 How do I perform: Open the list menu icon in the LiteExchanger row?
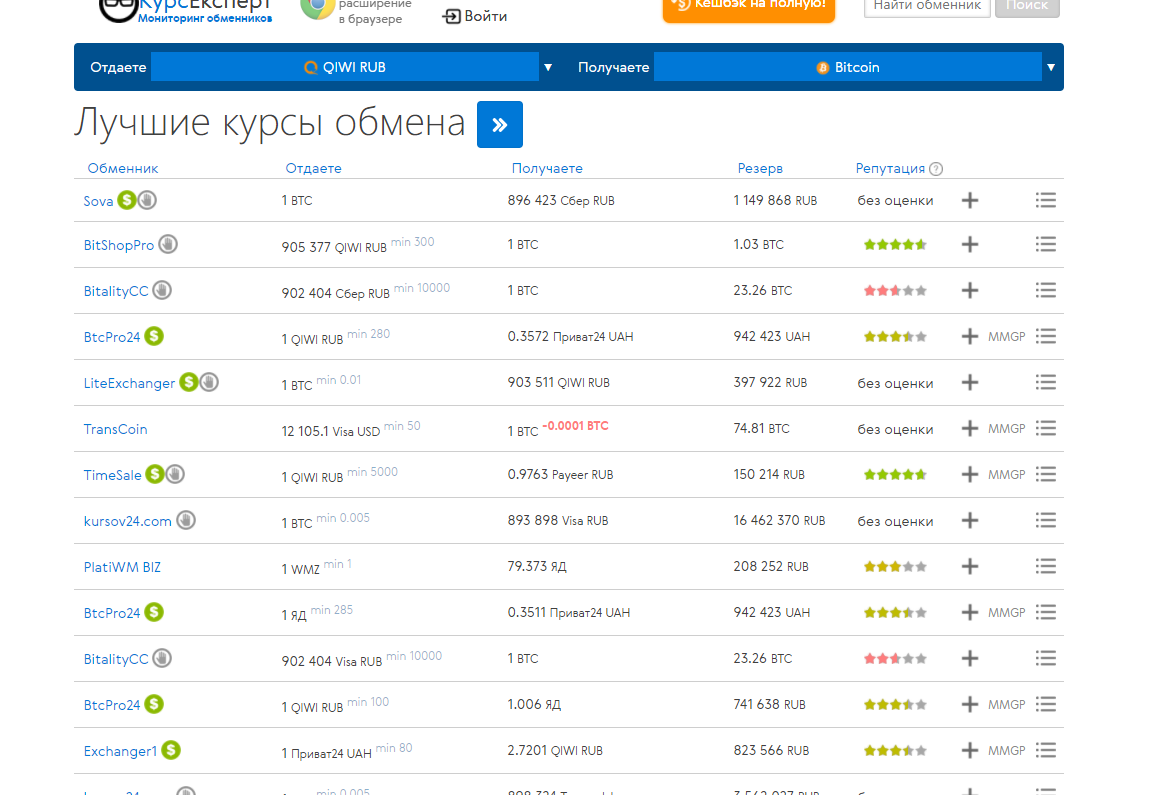1046,382
